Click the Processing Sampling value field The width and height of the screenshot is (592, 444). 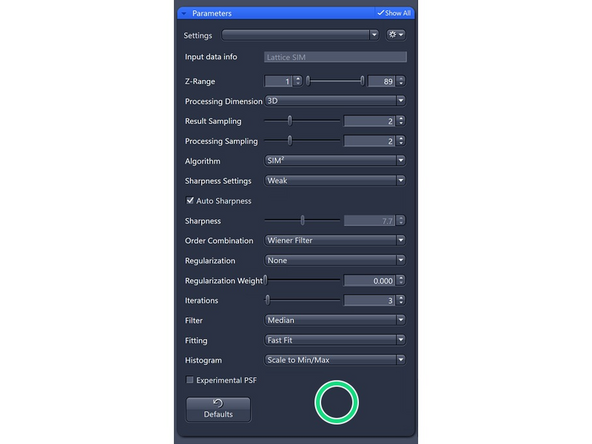tap(370, 141)
